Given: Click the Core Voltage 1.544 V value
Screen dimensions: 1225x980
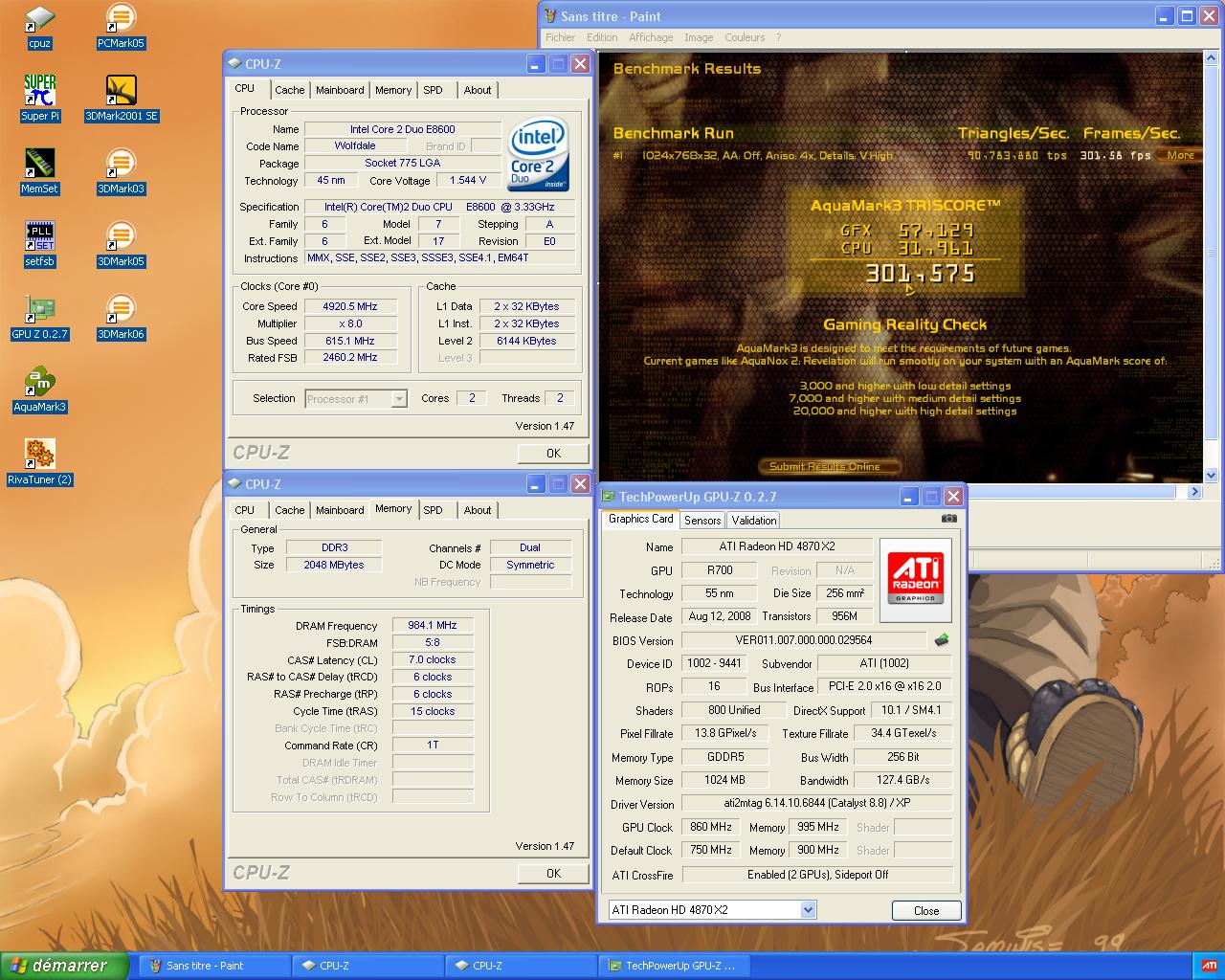Looking at the screenshot, I should pyautogui.click(x=468, y=180).
